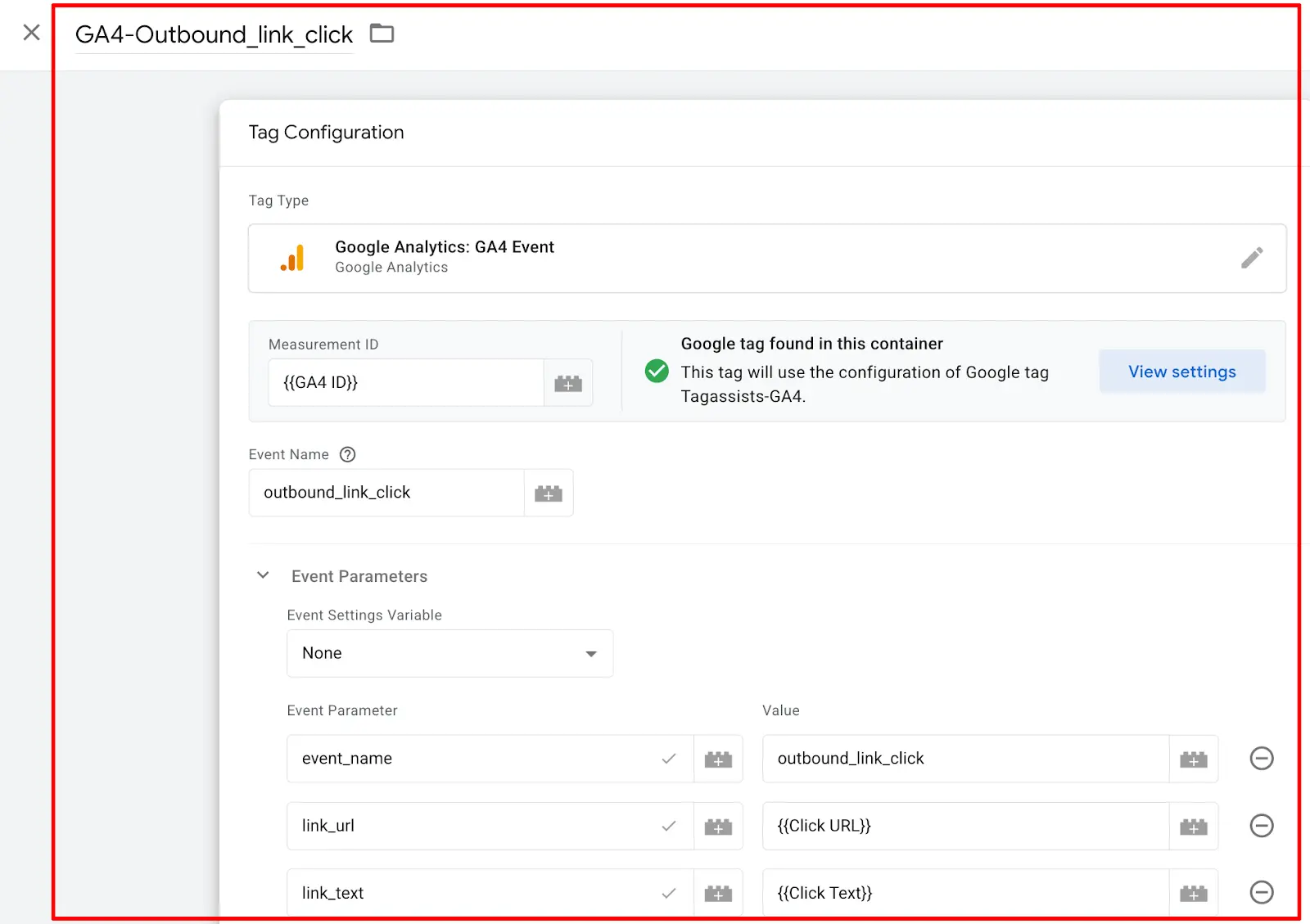Remove the link_url parameter row

tap(1261, 826)
